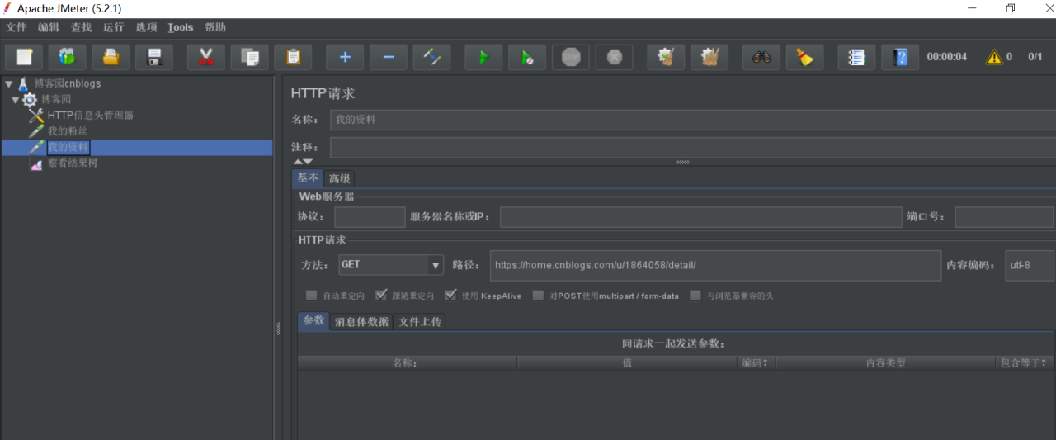The width and height of the screenshot is (1056, 440).
Task: Click the 路径 path URL field
Action: (x=715, y=265)
